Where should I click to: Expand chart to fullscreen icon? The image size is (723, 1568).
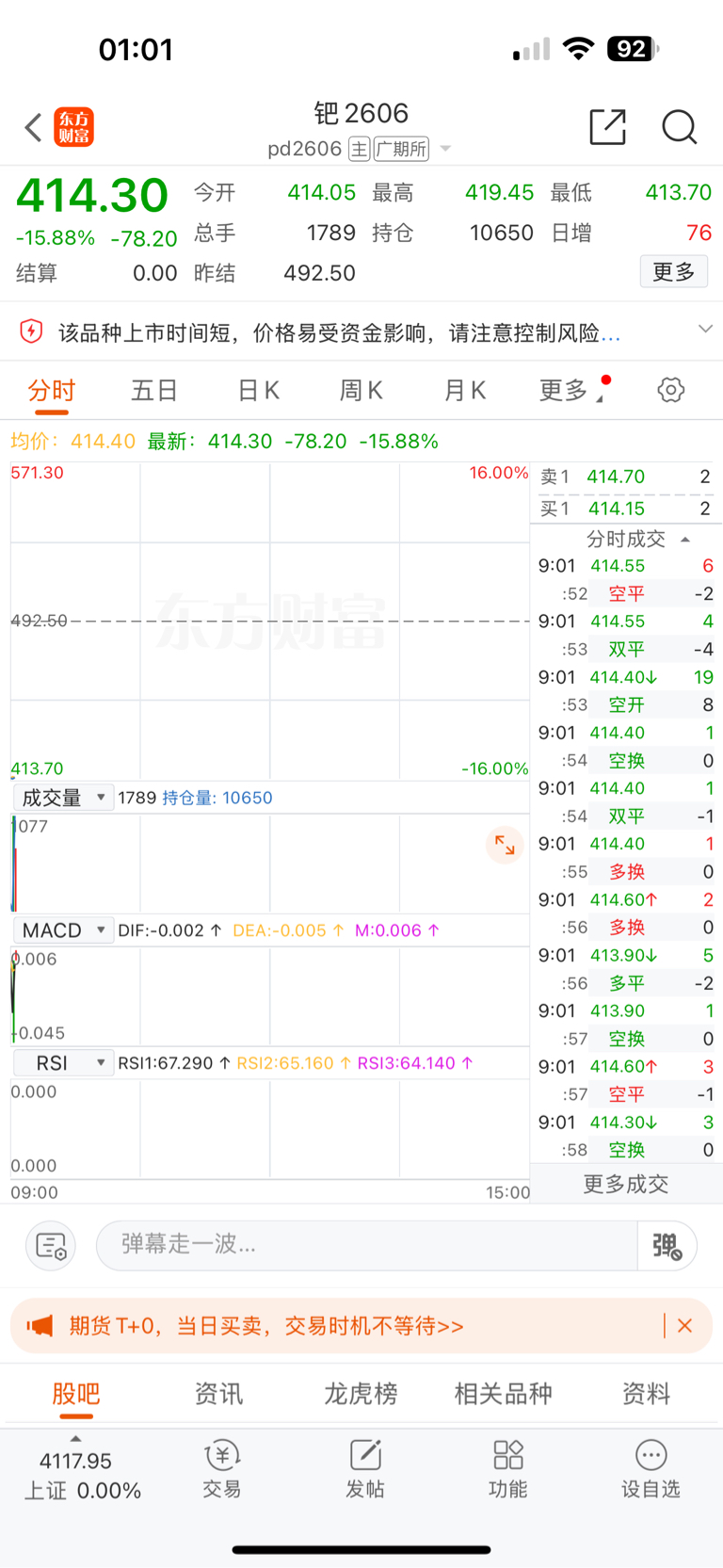pos(505,845)
